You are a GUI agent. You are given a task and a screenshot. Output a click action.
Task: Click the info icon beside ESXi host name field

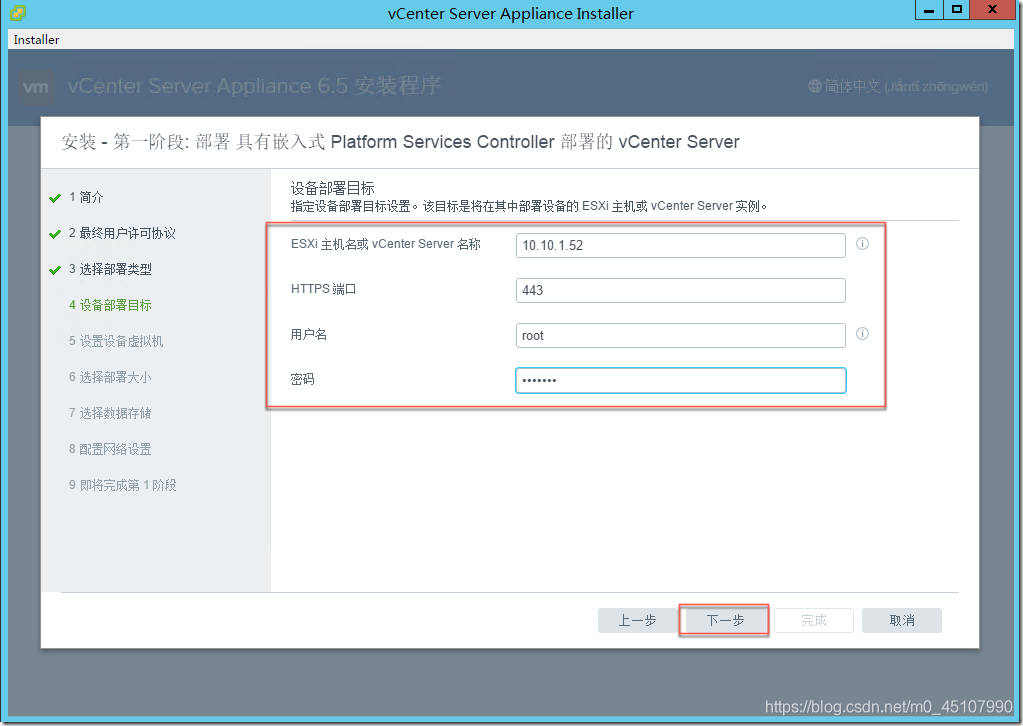[862, 244]
